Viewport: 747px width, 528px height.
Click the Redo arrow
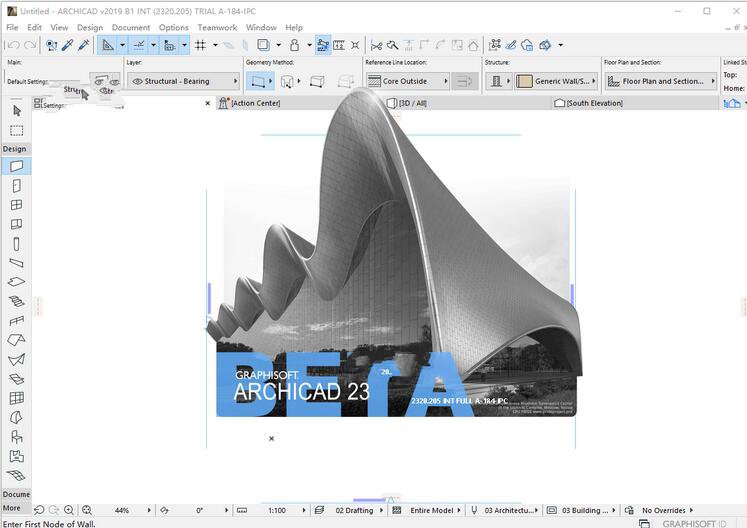30,45
